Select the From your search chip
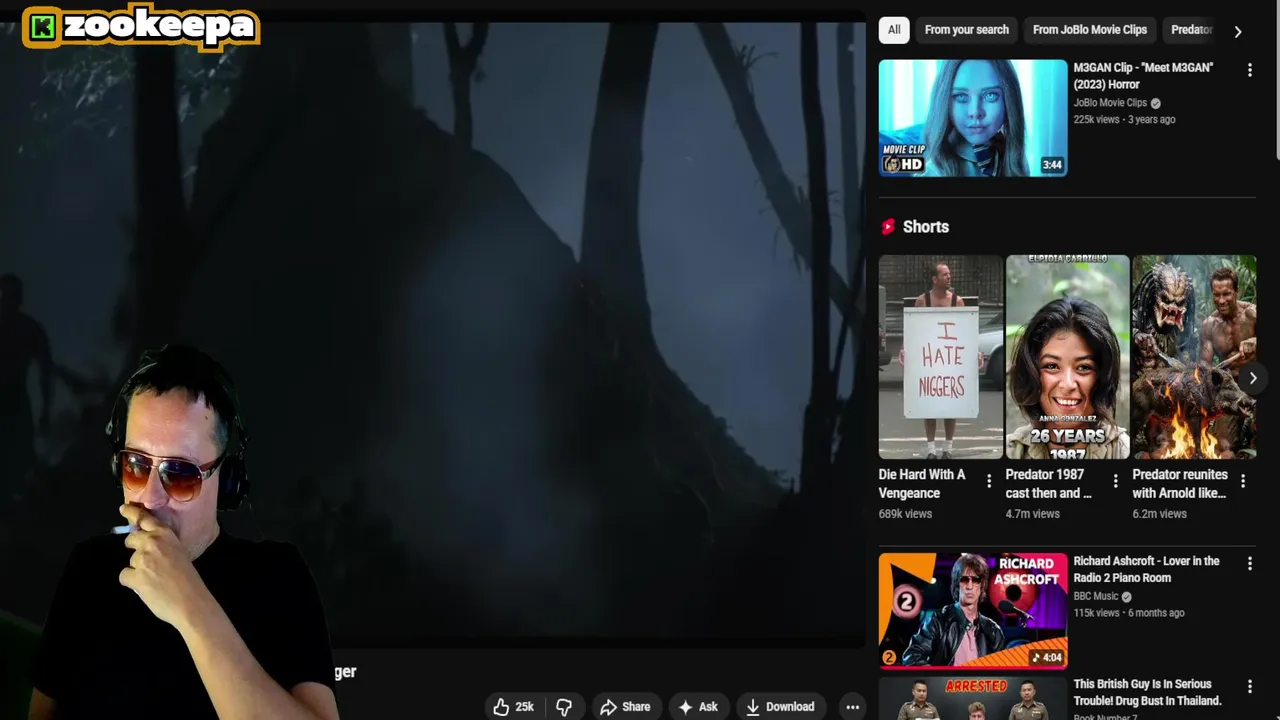The height and width of the screenshot is (720, 1280). (x=967, y=30)
